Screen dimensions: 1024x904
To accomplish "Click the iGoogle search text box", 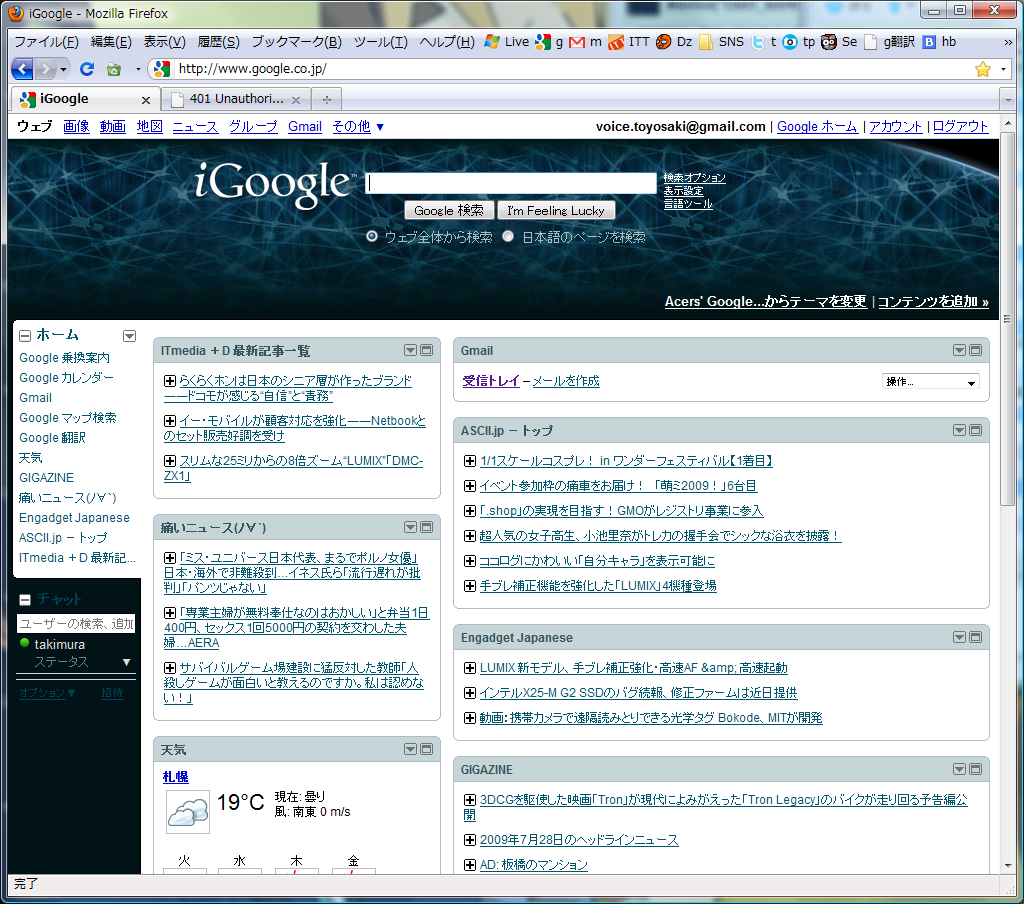I will pos(511,184).
